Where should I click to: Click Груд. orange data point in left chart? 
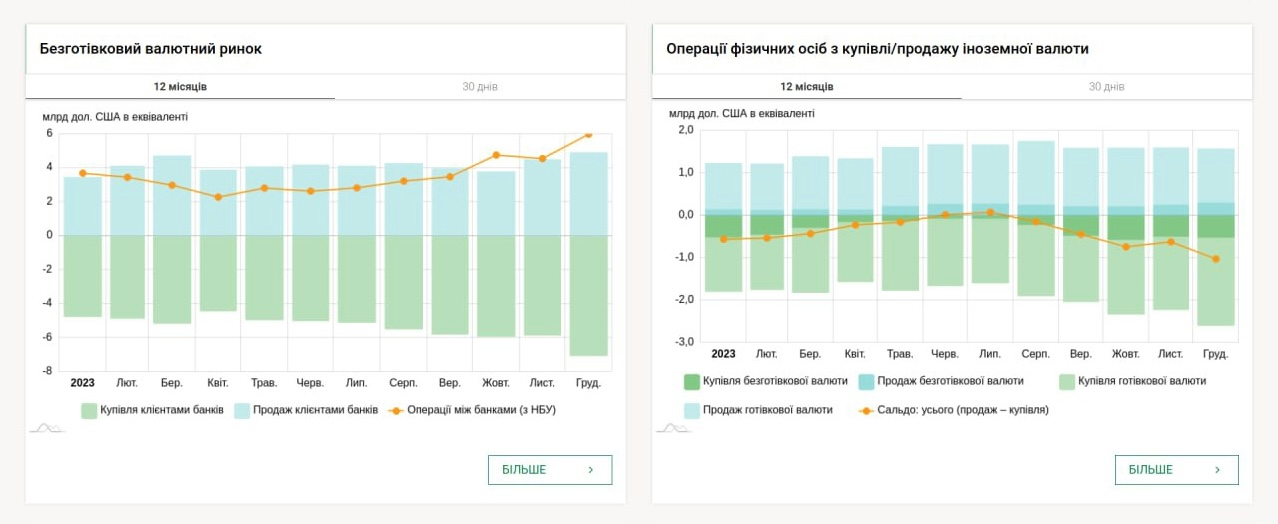[588, 134]
